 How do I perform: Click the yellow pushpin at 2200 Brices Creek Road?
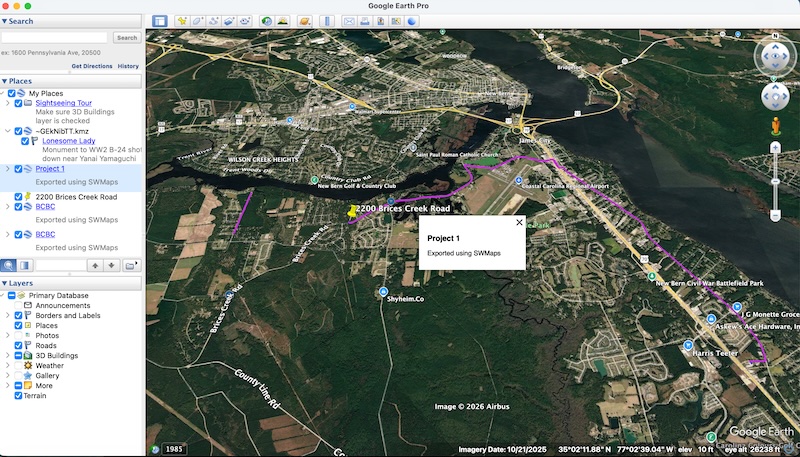pyautogui.click(x=352, y=213)
